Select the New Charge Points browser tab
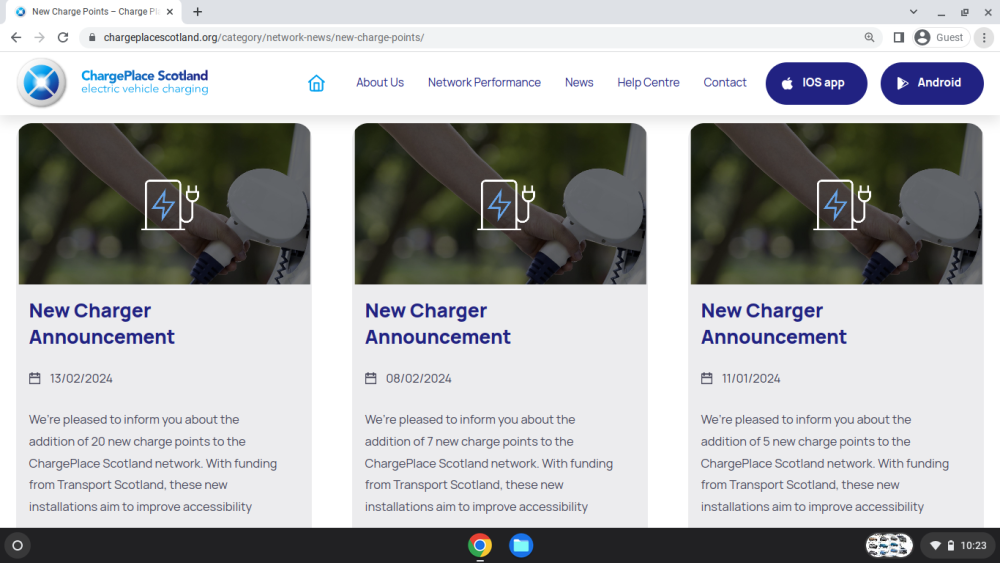Image resolution: width=1000 pixels, height=563 pixels. click(94, 11)
